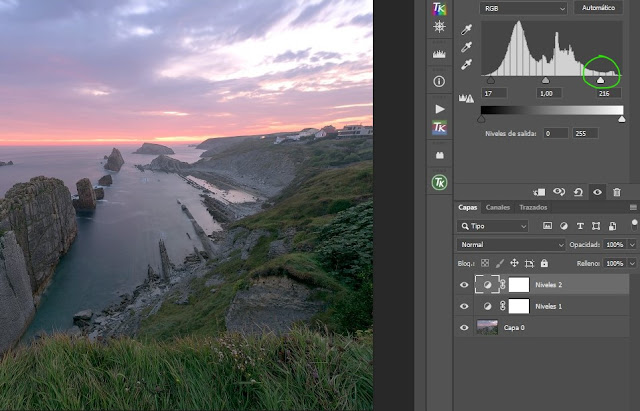Viewport: 640px width, 411px height.
Task: Hide the Niveles 2 layer
Action: pyautogui.click(x=464, y=284)
